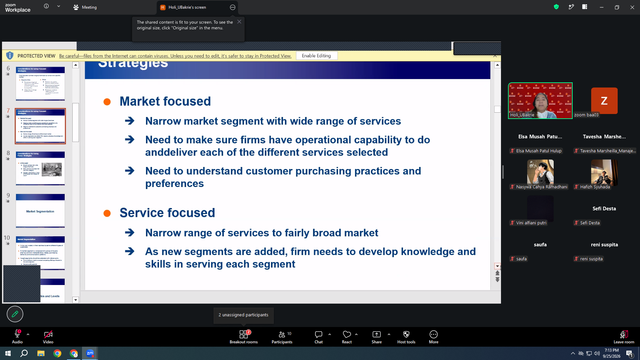
Task: Select Tavesha Marshella participant tile
Action: [x=604, y=136]
